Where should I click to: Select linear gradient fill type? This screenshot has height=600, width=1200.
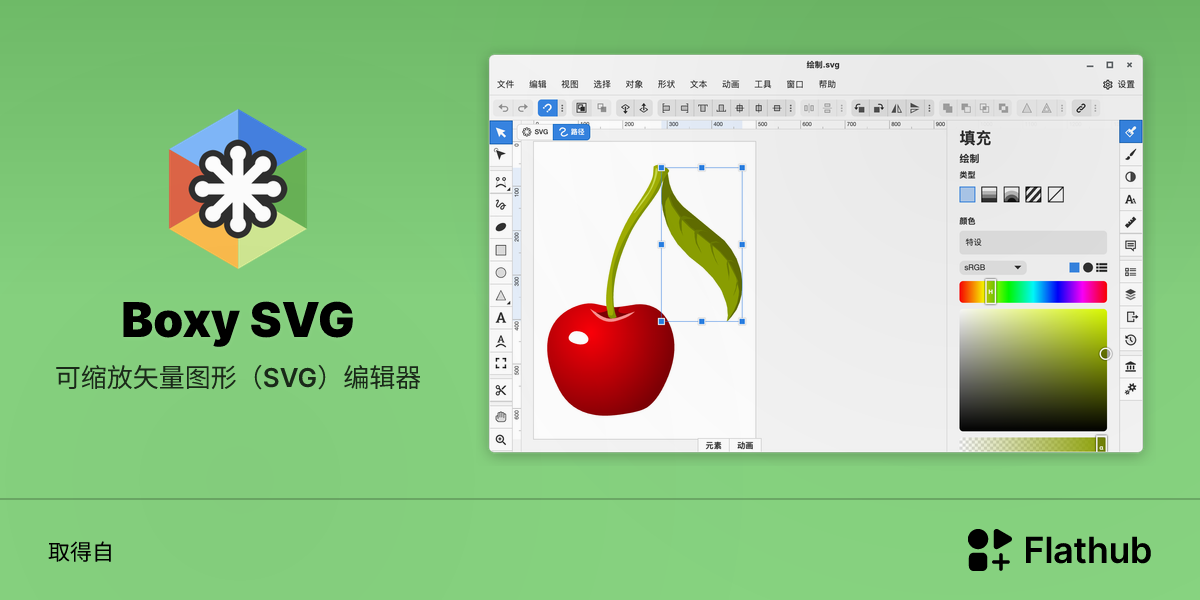pos(989,195)
